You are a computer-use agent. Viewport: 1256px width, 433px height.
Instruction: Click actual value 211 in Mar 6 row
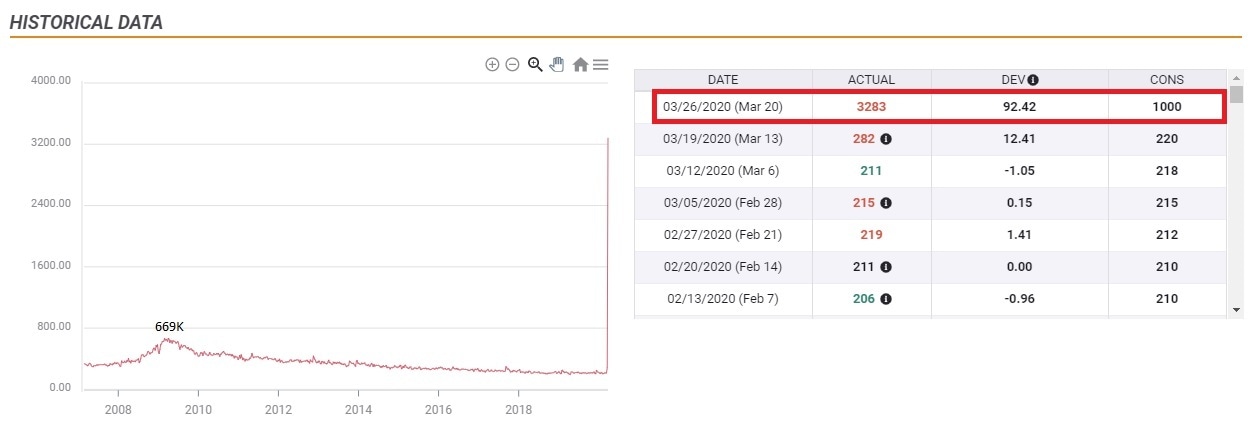click(x=871, y=171)
